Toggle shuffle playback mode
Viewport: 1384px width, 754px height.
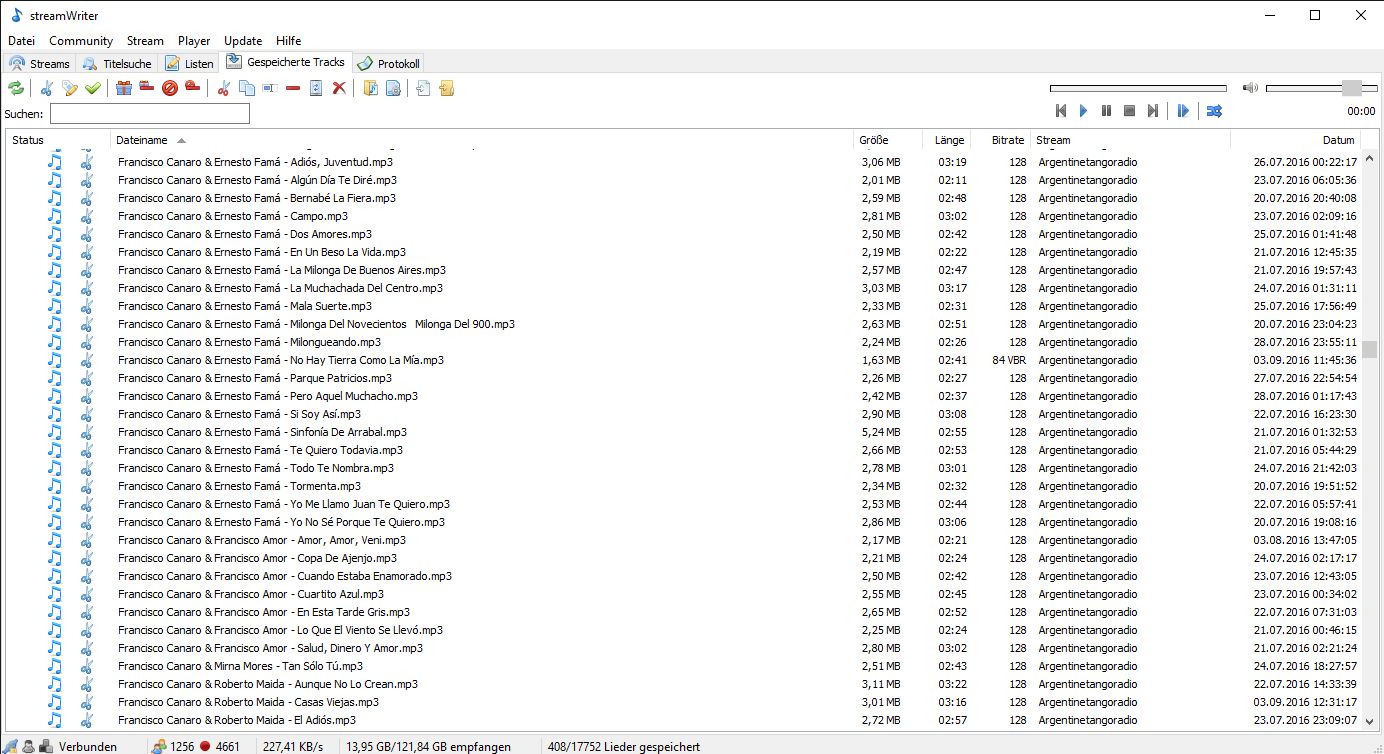(1214, 111)
